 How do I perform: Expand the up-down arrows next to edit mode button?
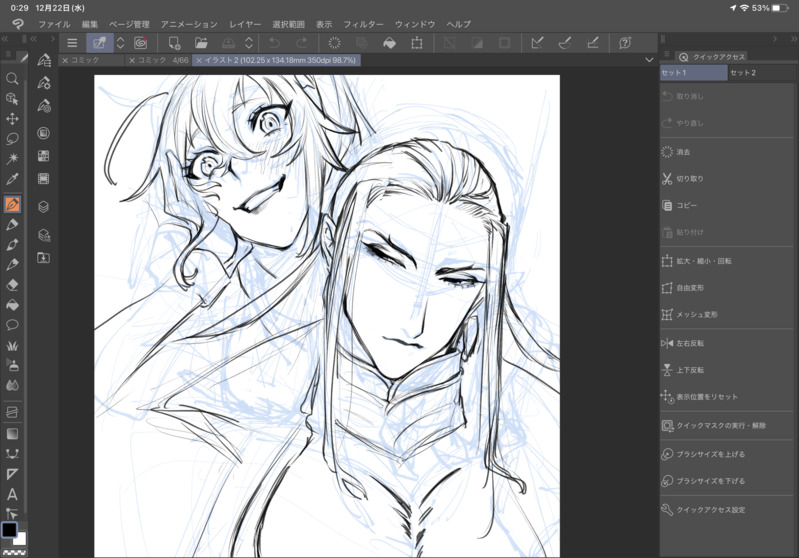120,43
